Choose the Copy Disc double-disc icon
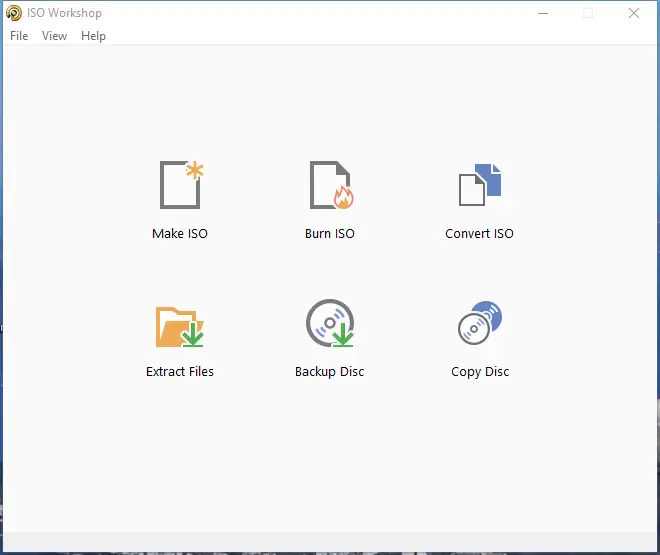 [x=480, y=323]
